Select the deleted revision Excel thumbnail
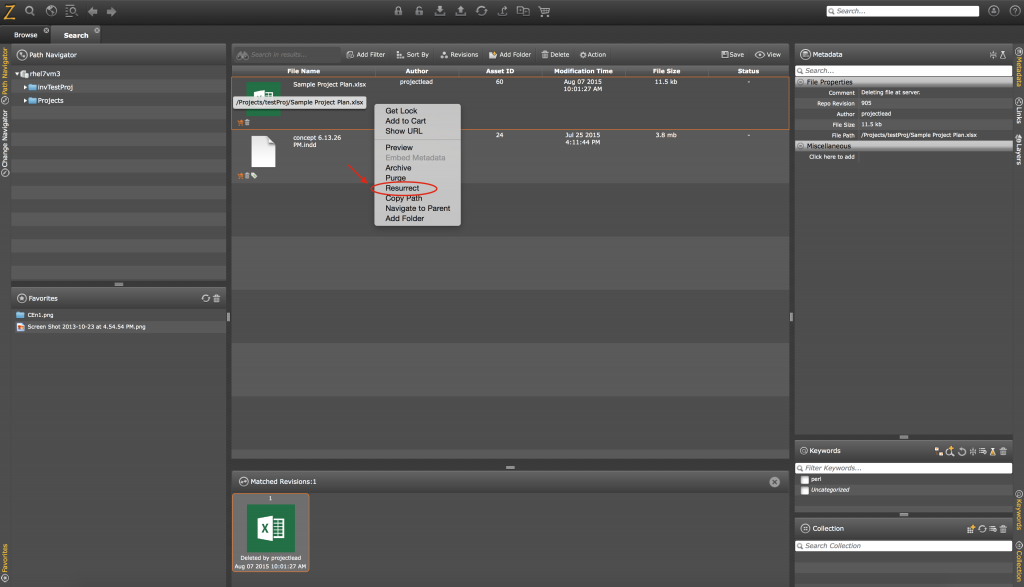This screenshot has height=587, width=1024. pos(270,528)
